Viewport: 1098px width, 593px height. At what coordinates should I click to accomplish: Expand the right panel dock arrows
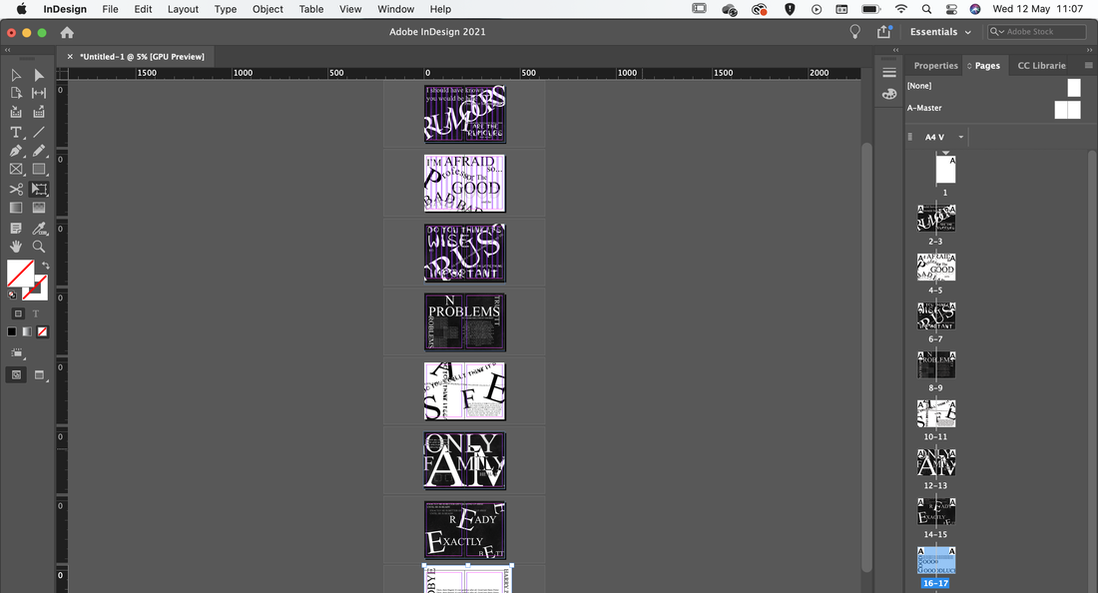(1089, 50)
